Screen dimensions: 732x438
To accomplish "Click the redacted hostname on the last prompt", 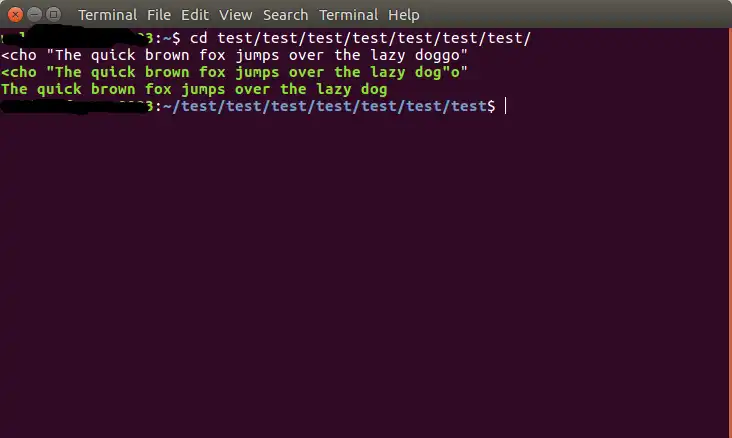I will pyautogui.click(x=76, y=106).
